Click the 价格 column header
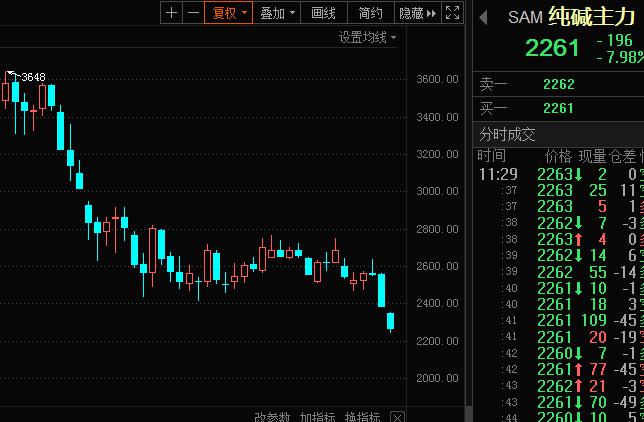Image resolution: width=644 pixels, height=422 pixels. [x=558, y=156]
